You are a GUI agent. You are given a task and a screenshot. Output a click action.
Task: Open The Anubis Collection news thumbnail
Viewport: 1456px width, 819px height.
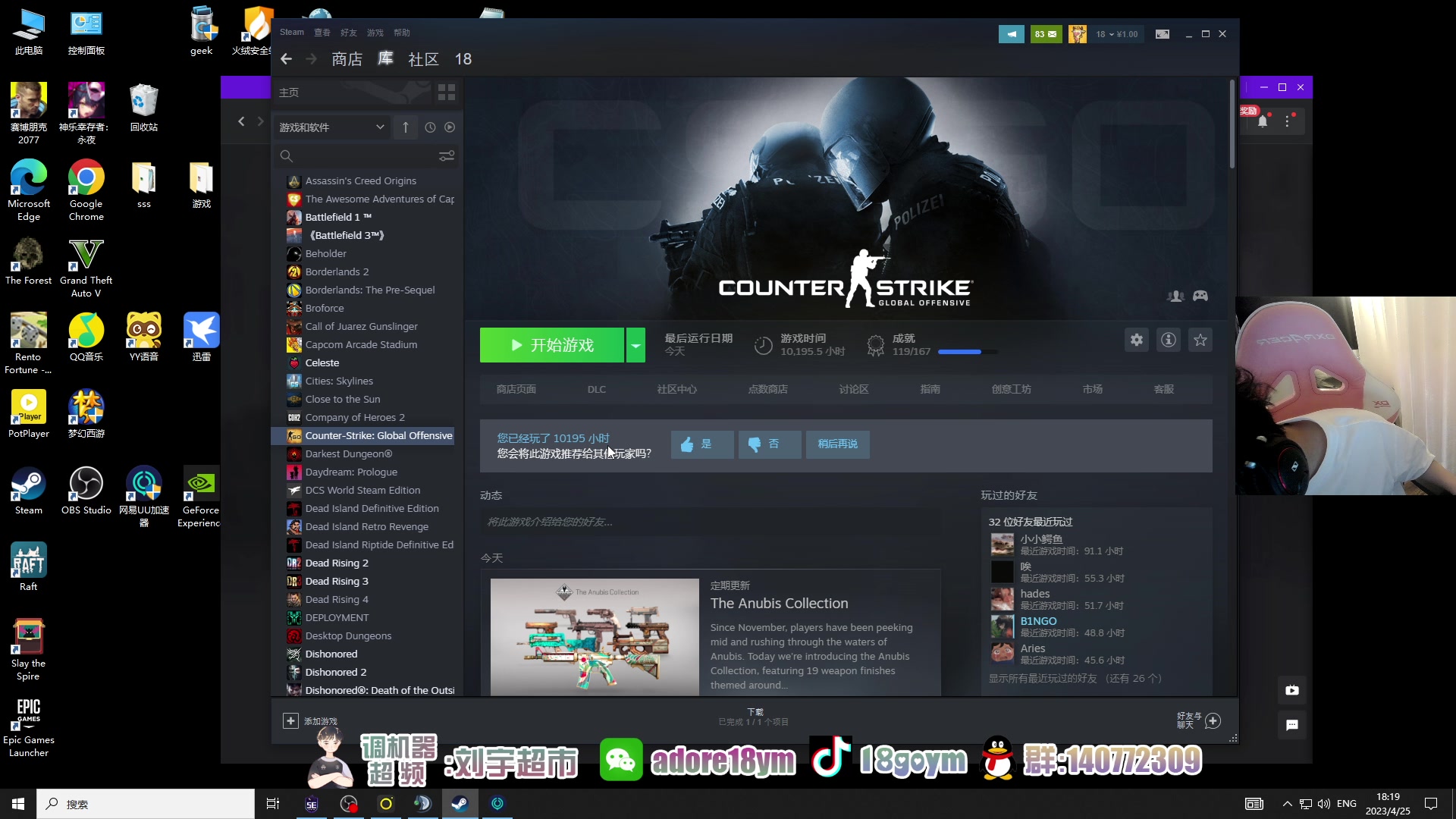tap(595, 637)
